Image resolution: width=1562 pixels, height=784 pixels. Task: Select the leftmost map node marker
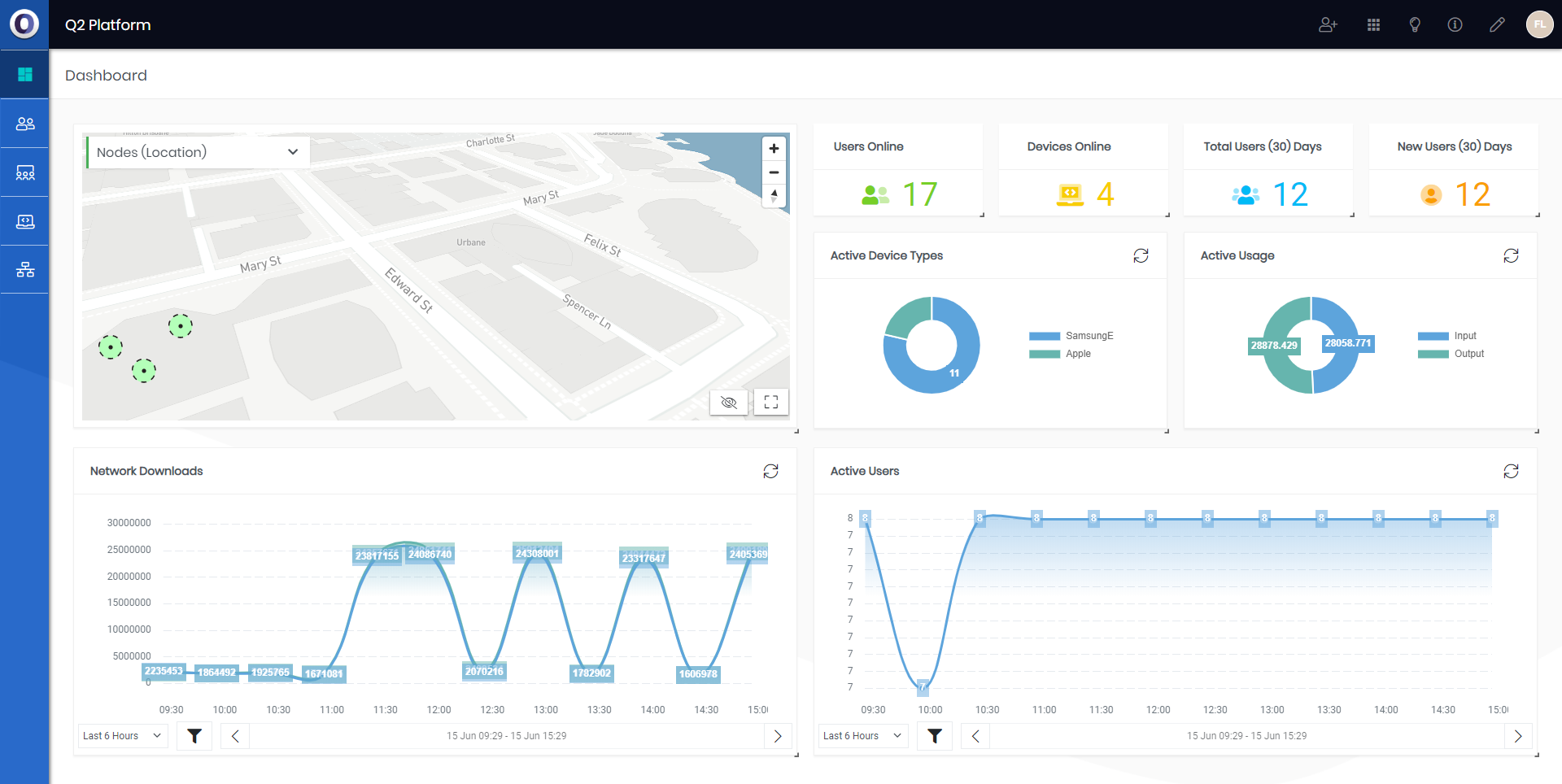[111, 347]
